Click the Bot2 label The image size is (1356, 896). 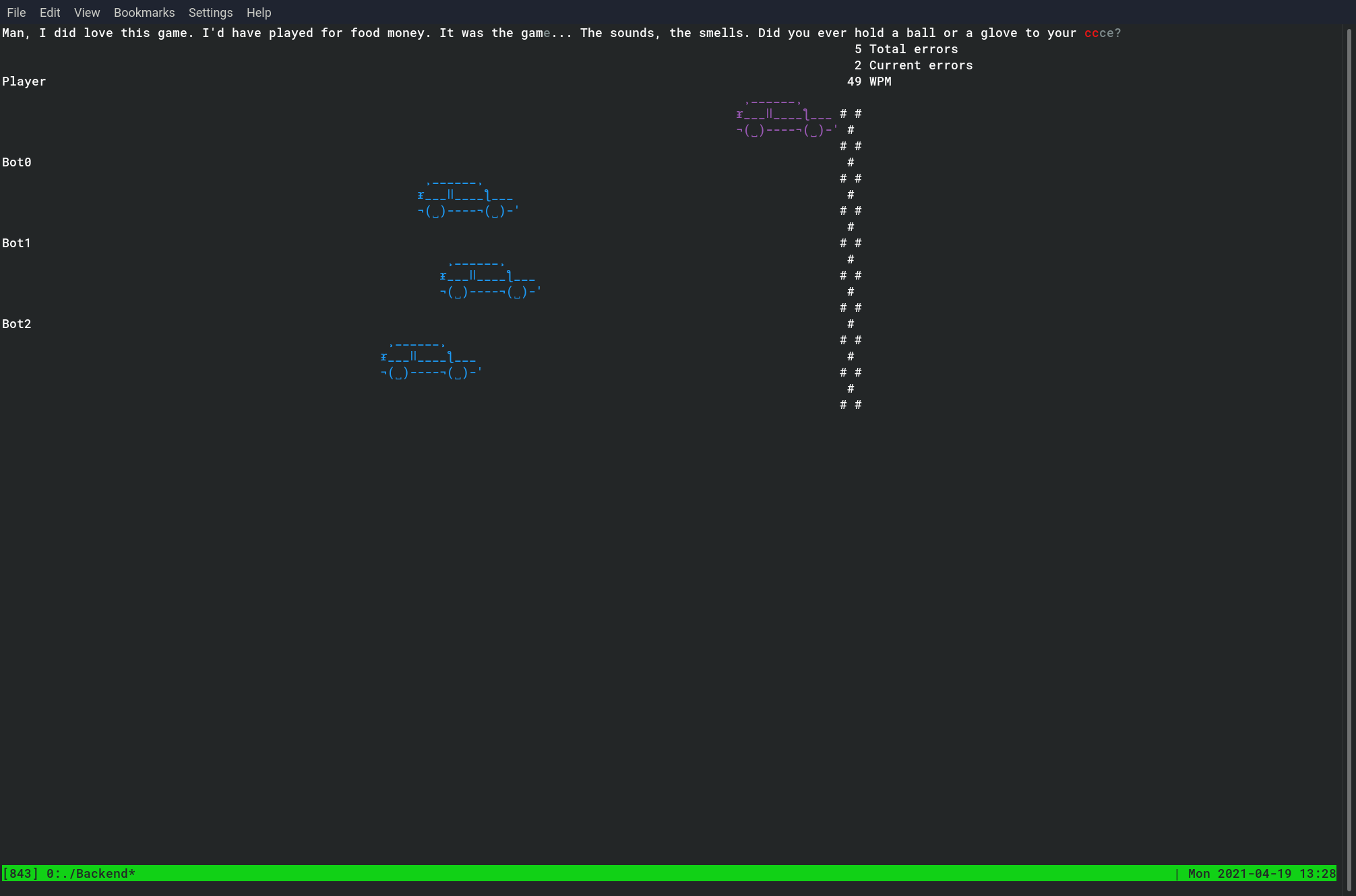coord(17,324)
